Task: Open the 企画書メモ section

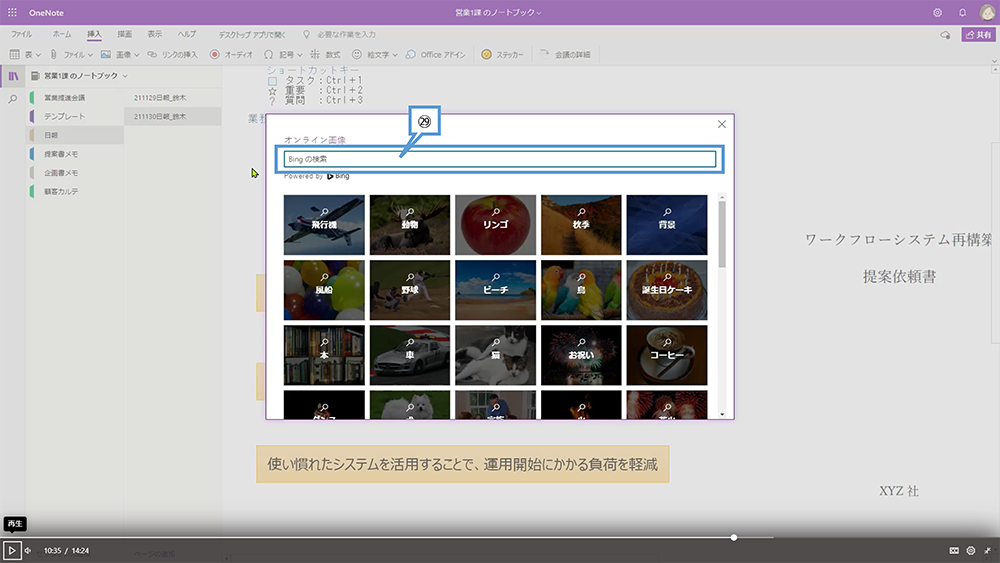Action: tap(75, 173)
